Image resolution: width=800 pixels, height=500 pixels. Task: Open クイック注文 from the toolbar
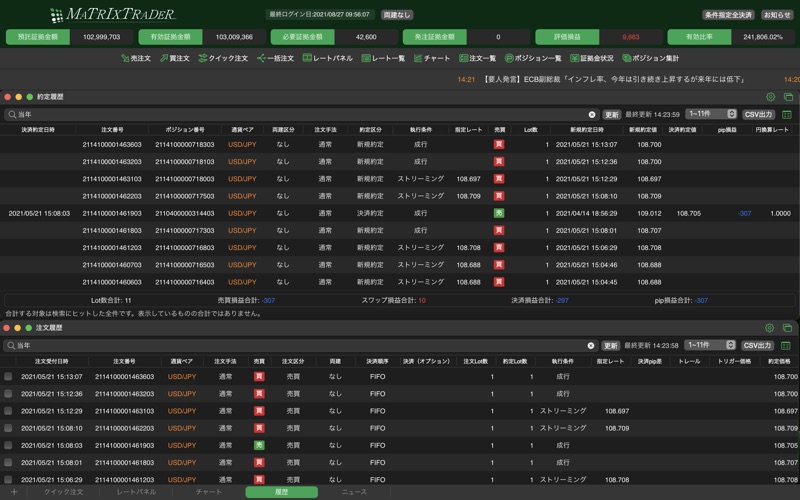pyautogui.click(x=223, y=58)
